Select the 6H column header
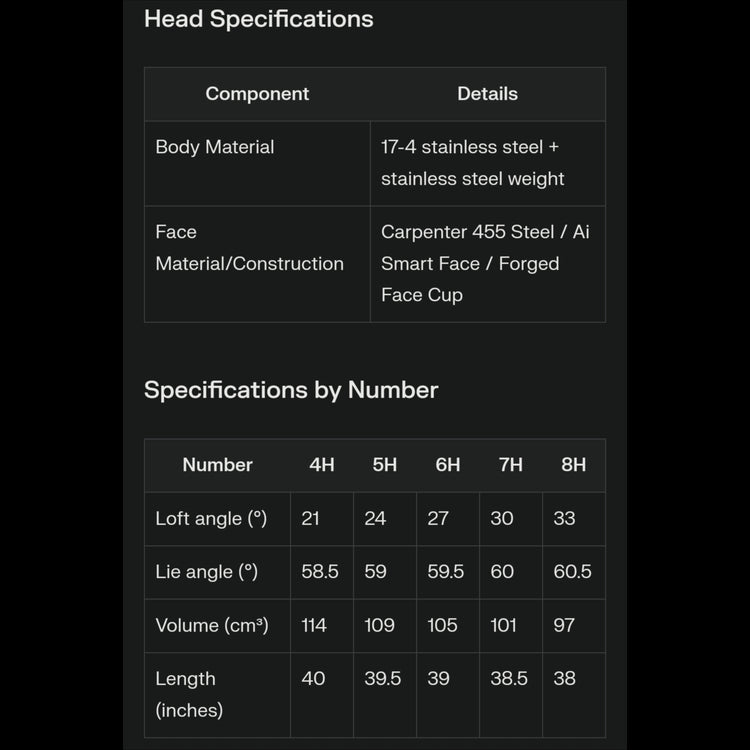The height and width of the screenshot is (750, 750). click(448, 465)
